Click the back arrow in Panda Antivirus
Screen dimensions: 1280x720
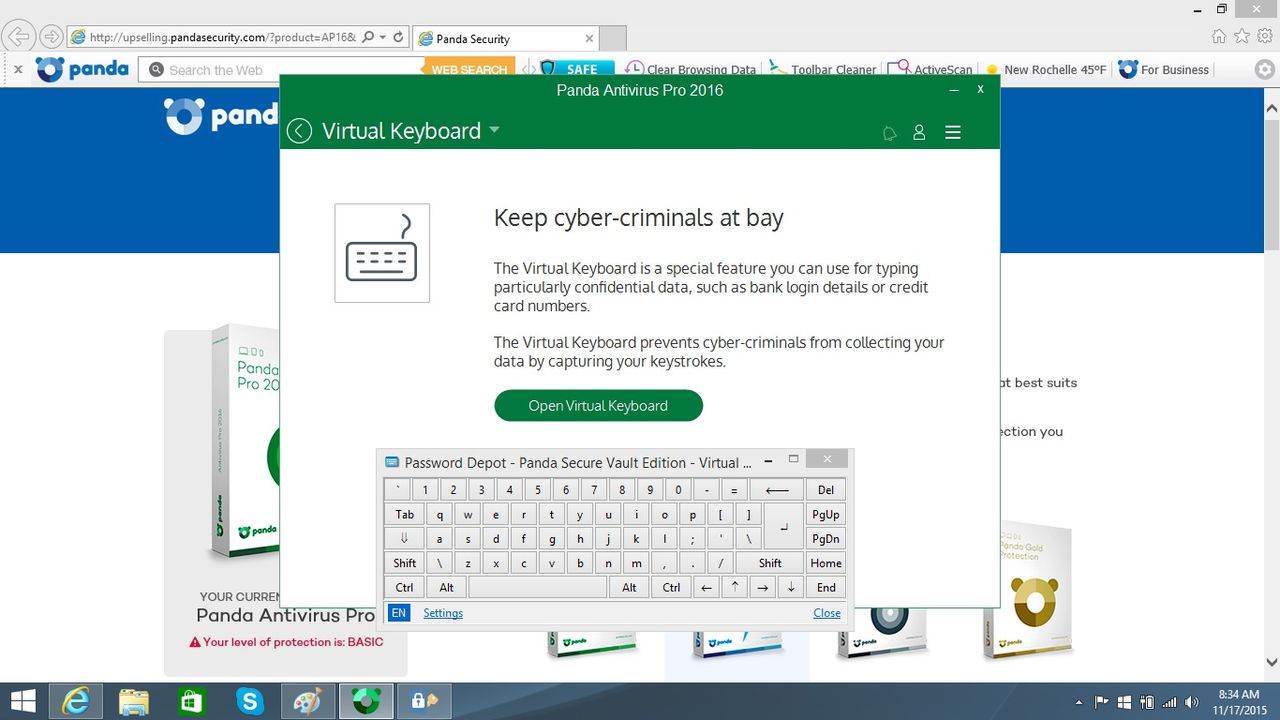pos(299,131)
